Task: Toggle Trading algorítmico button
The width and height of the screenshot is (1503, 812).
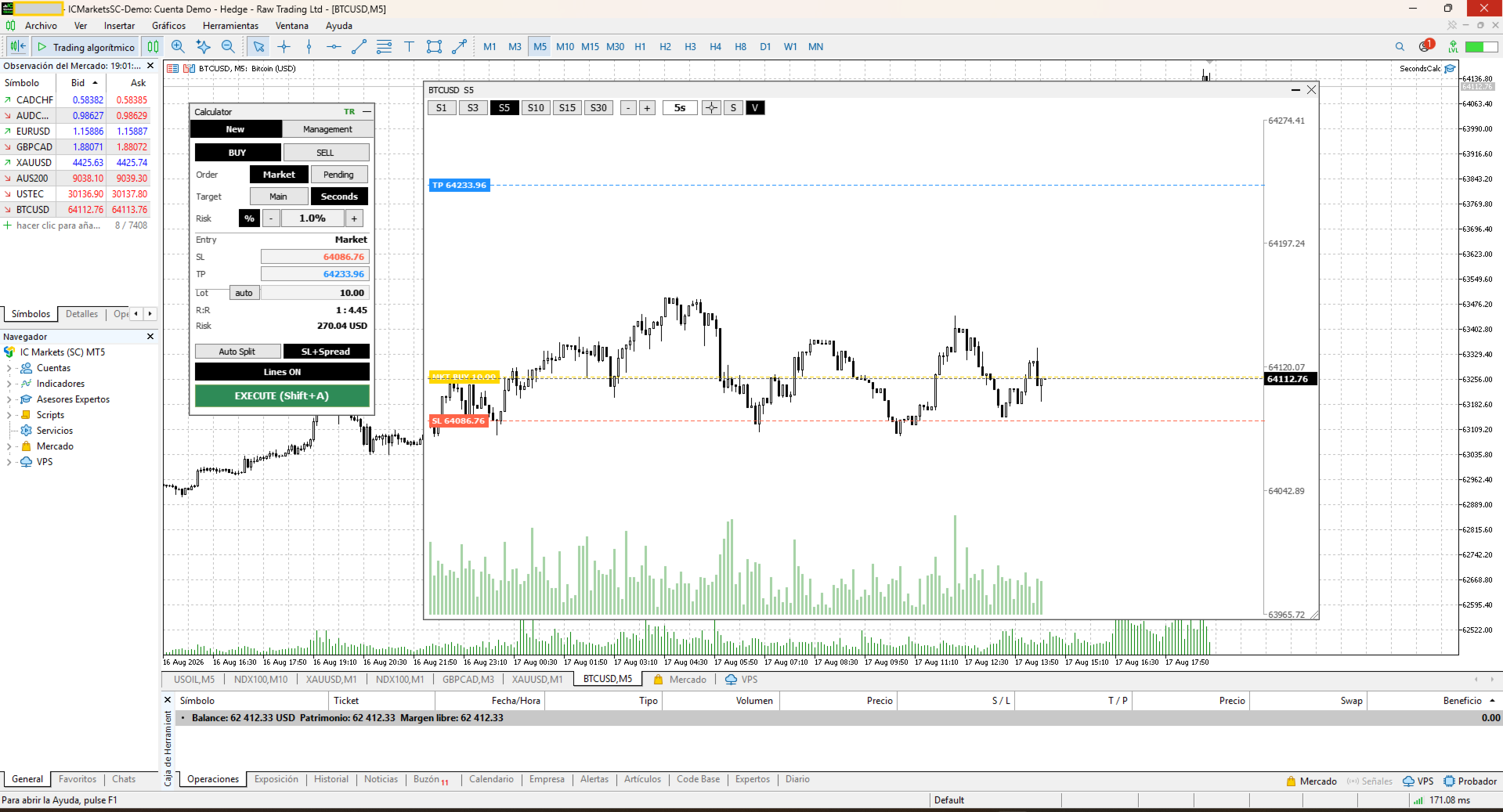Action: coord(86,47)
